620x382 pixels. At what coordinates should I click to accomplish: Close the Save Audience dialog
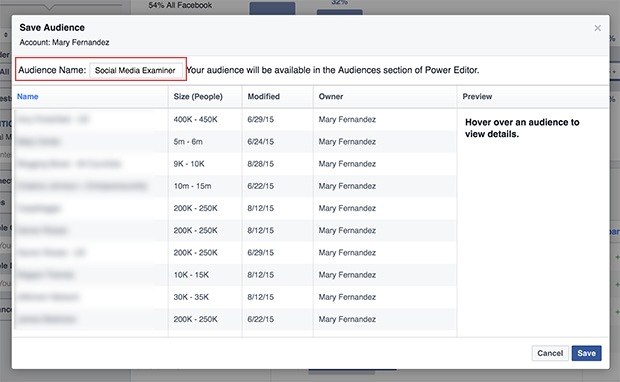(597, 28)
